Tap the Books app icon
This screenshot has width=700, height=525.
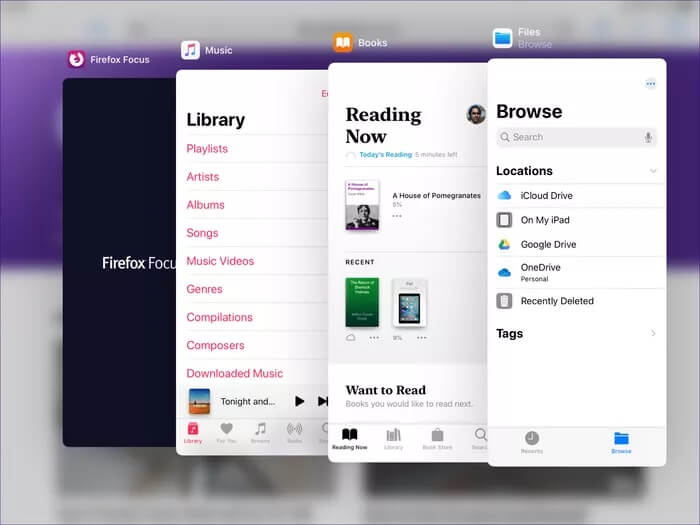coord(343,42)
